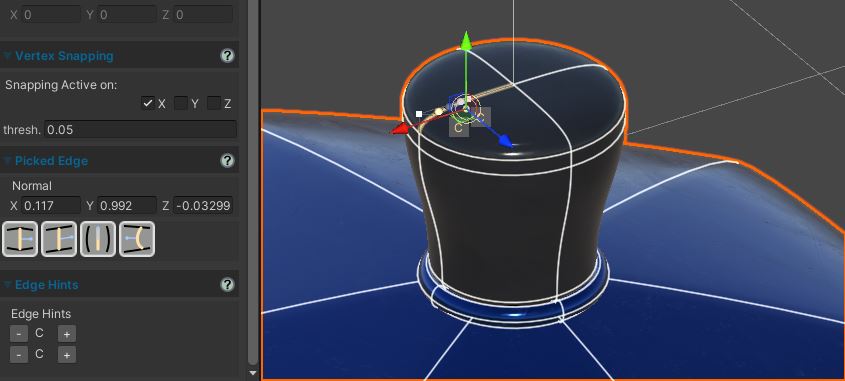
Task: Enable snapping on Y axis
Action: [x=181, y=103]
